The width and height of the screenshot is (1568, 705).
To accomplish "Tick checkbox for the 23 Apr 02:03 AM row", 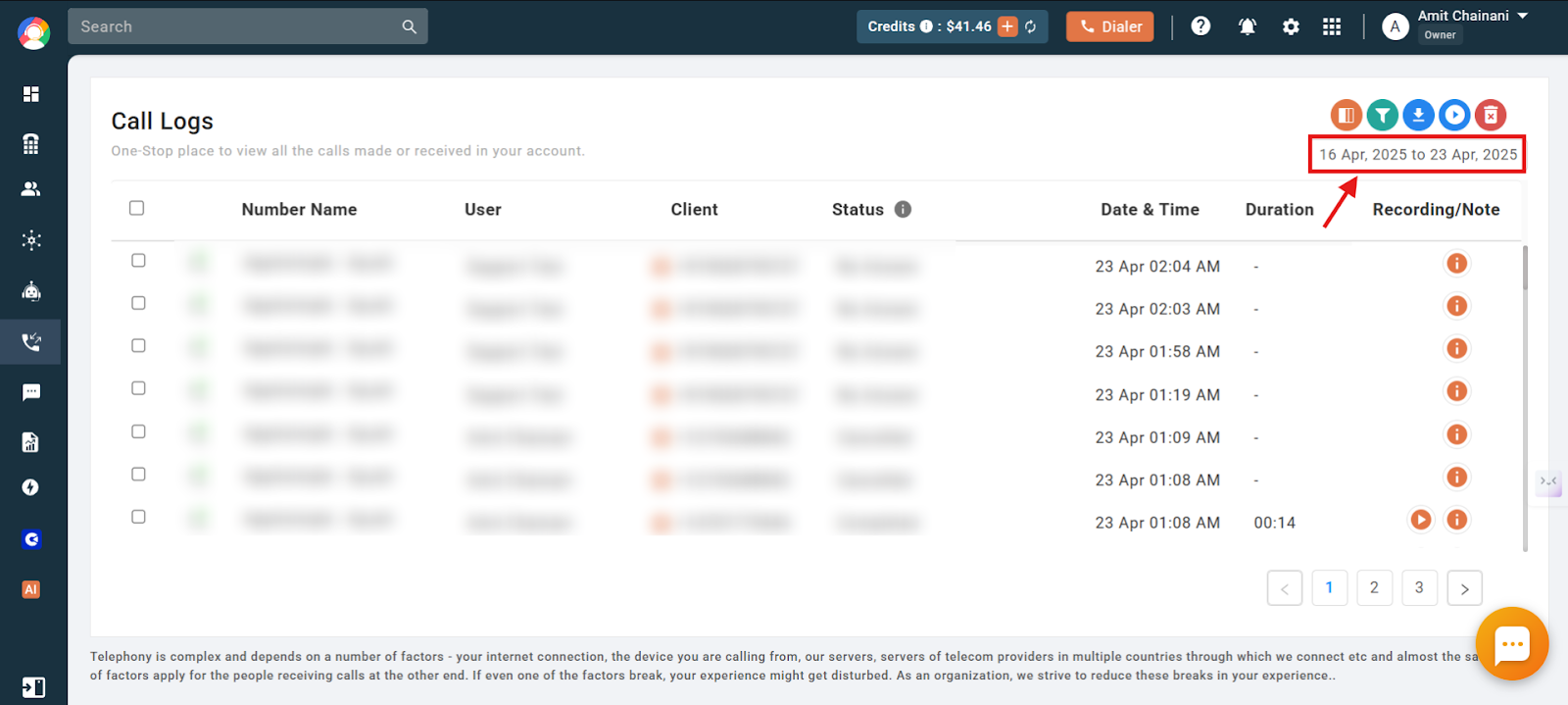I will 138,303.
